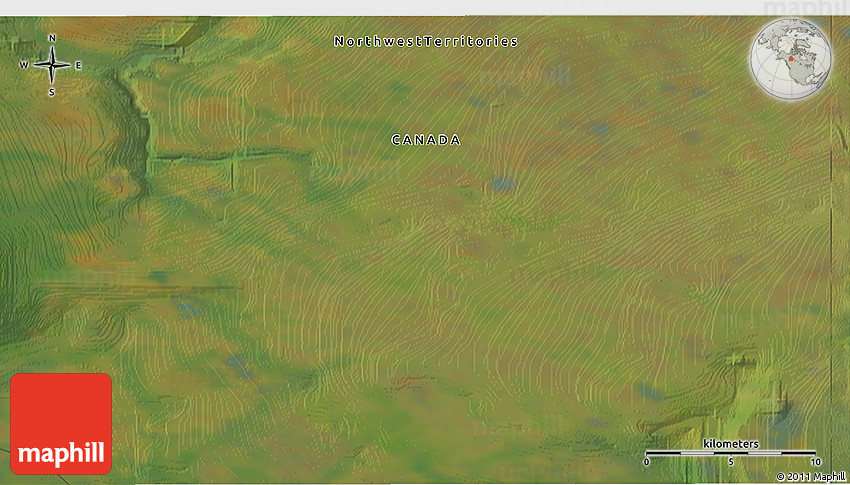Screen dimensions: 850x485
Task: Click the compass rose icon
Action: coord(52,65)
